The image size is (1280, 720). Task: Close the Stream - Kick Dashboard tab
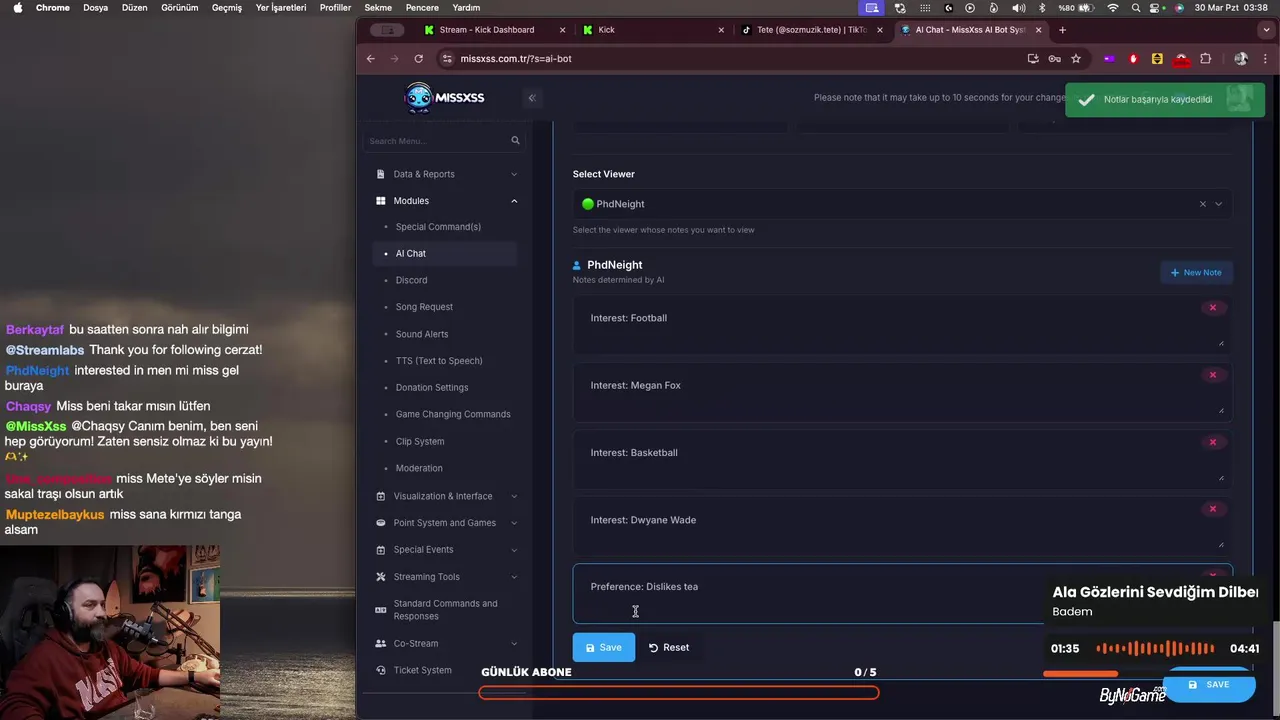(x=563, y=30)
